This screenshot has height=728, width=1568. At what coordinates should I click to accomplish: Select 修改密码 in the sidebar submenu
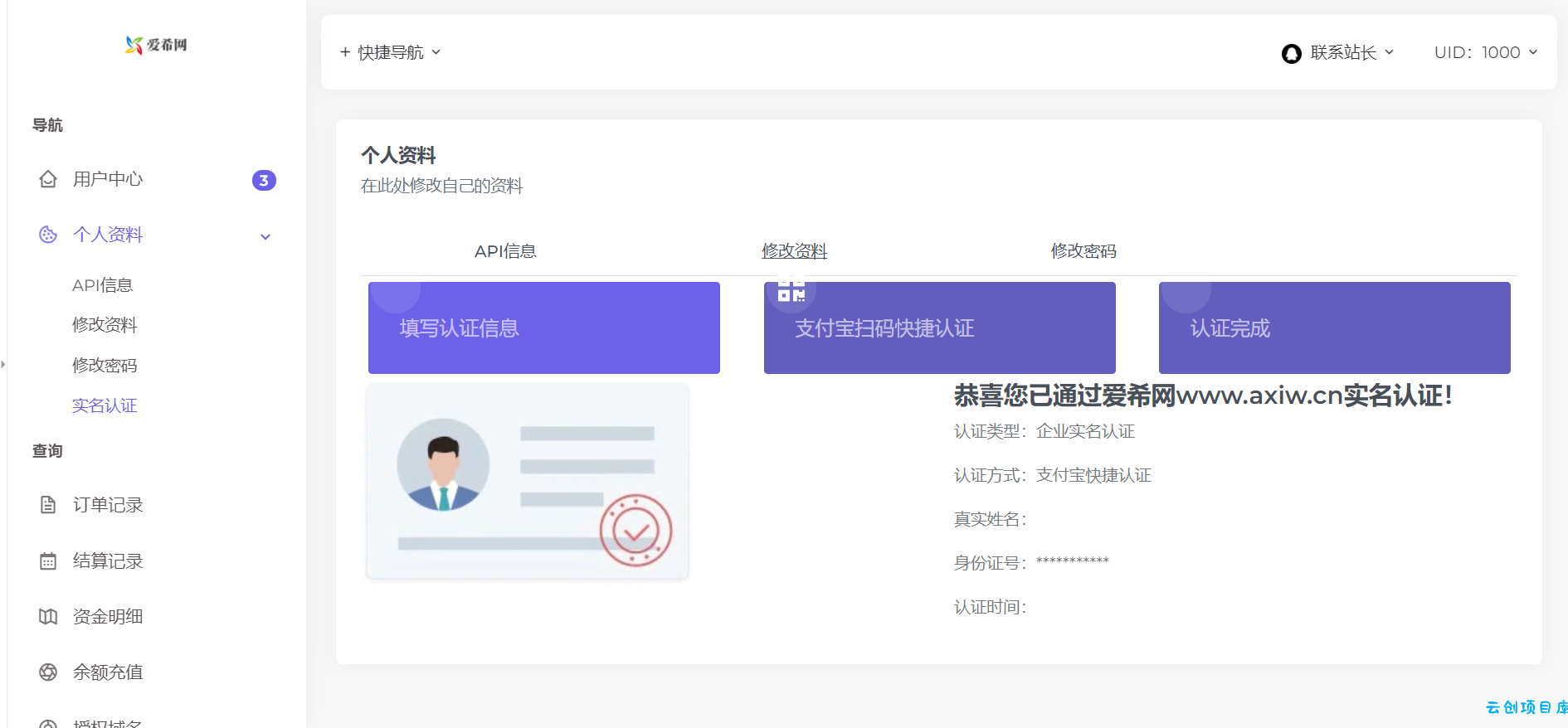105,366
